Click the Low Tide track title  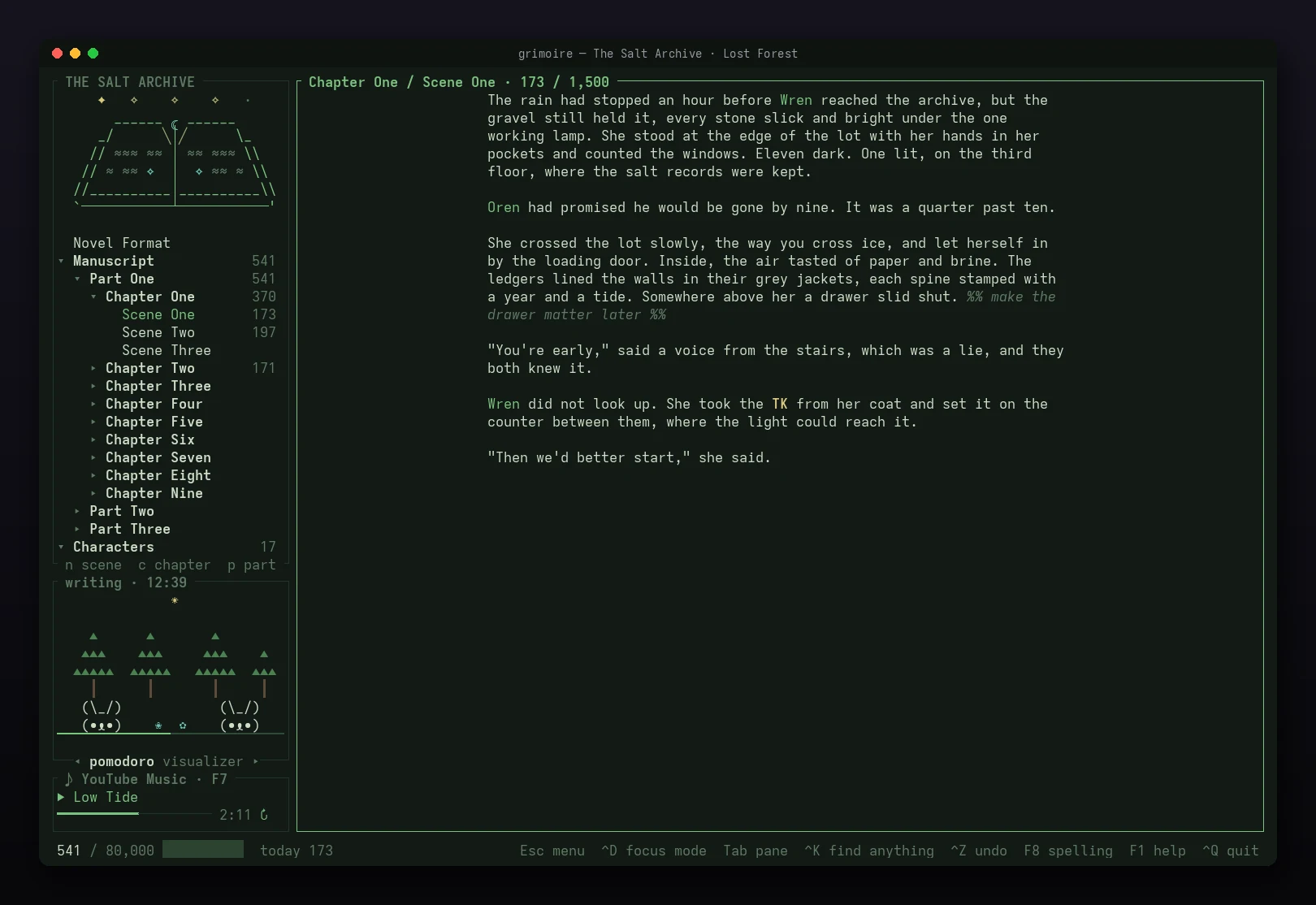coord(106,797)
